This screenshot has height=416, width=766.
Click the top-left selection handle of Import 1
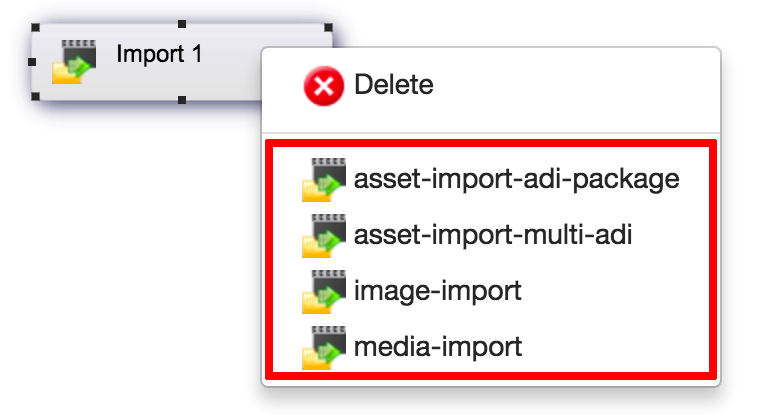tap(35, 27)
